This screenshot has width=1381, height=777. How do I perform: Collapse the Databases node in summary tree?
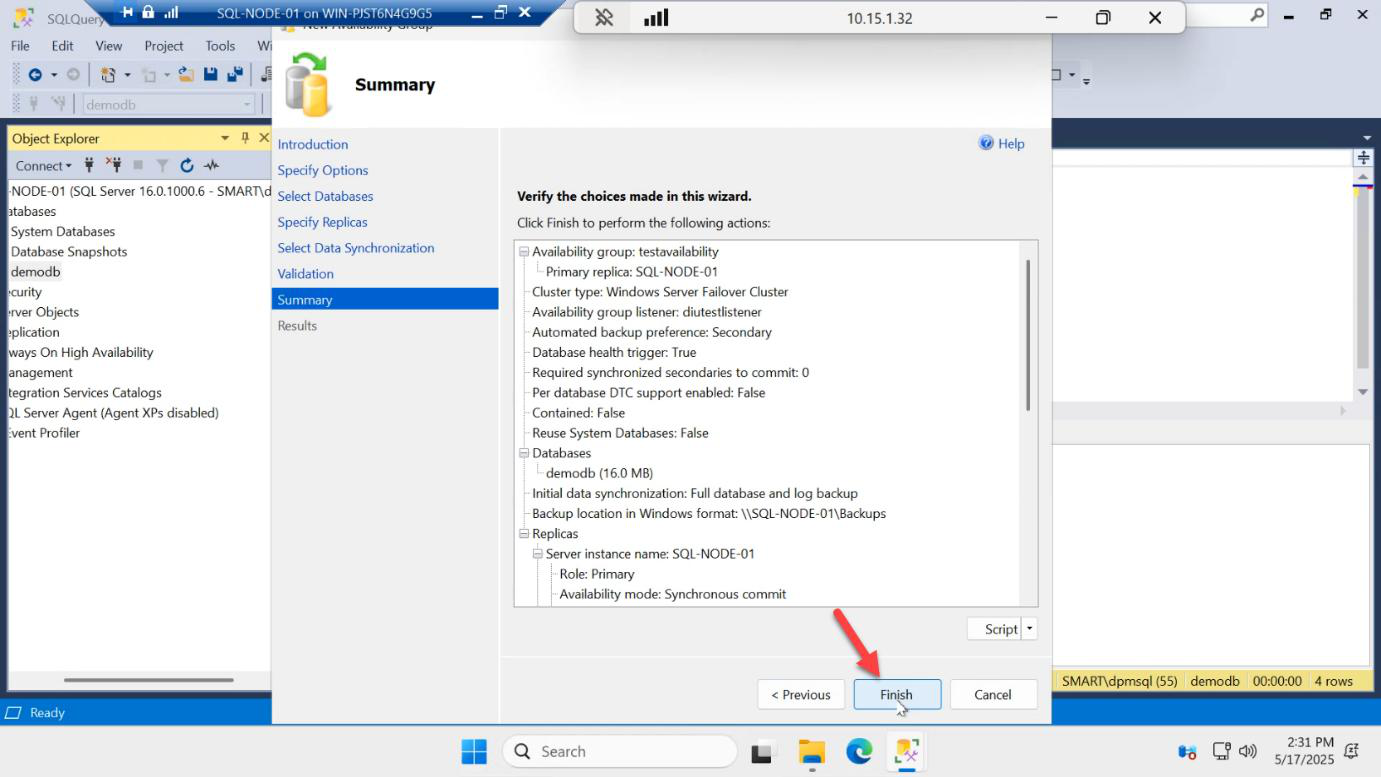click(523, 453)
